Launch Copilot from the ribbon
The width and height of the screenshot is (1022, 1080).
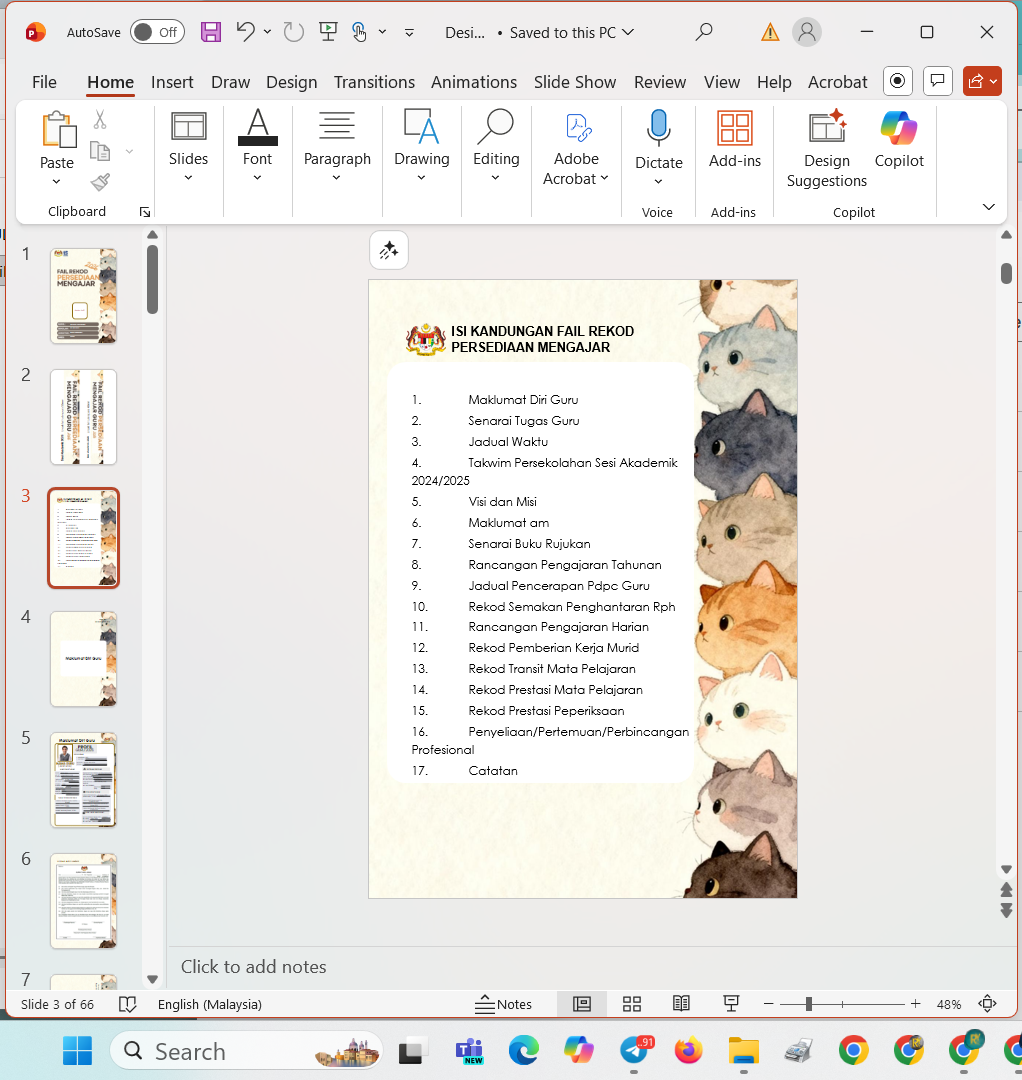tap(899, 140)
